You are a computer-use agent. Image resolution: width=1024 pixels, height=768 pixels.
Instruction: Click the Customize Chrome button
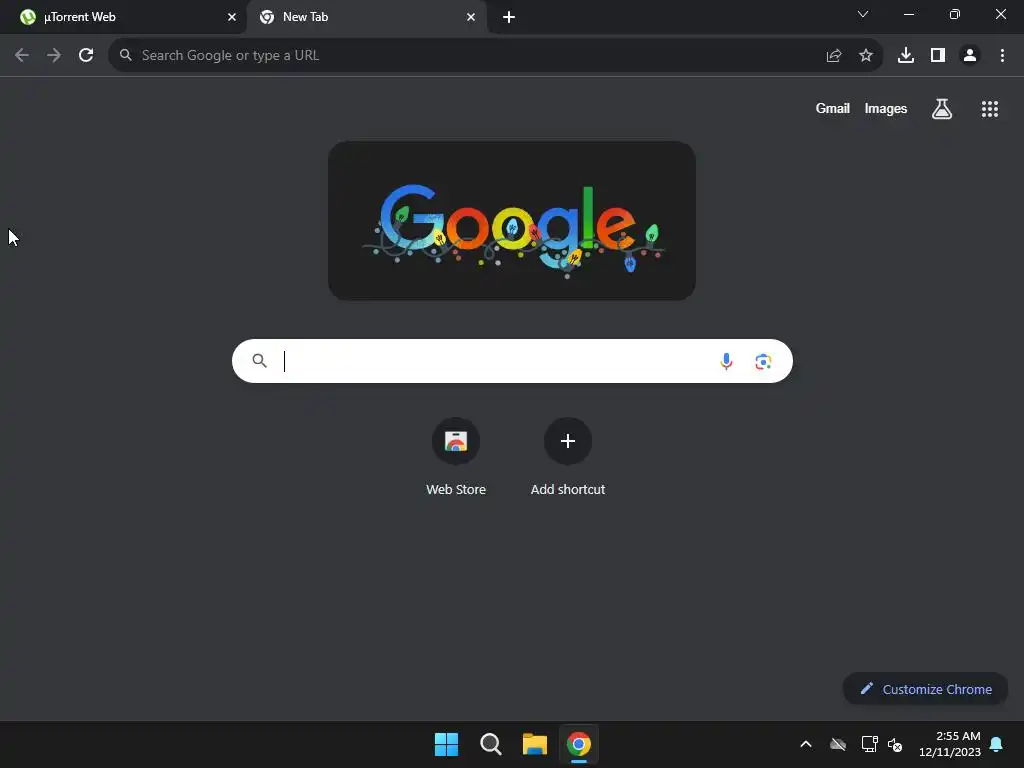925,689
